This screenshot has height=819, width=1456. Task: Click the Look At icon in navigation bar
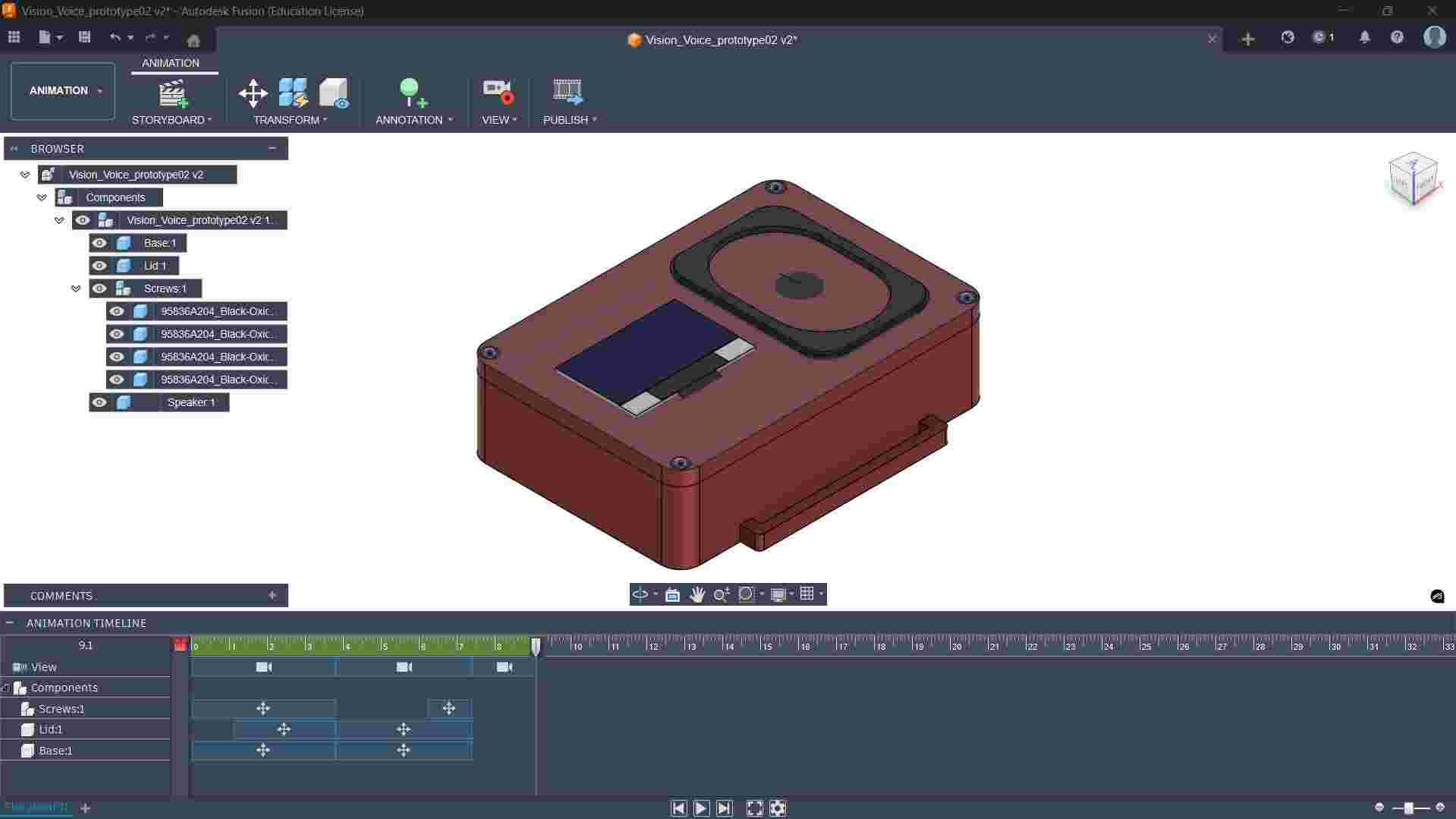(x=672, y=594)
